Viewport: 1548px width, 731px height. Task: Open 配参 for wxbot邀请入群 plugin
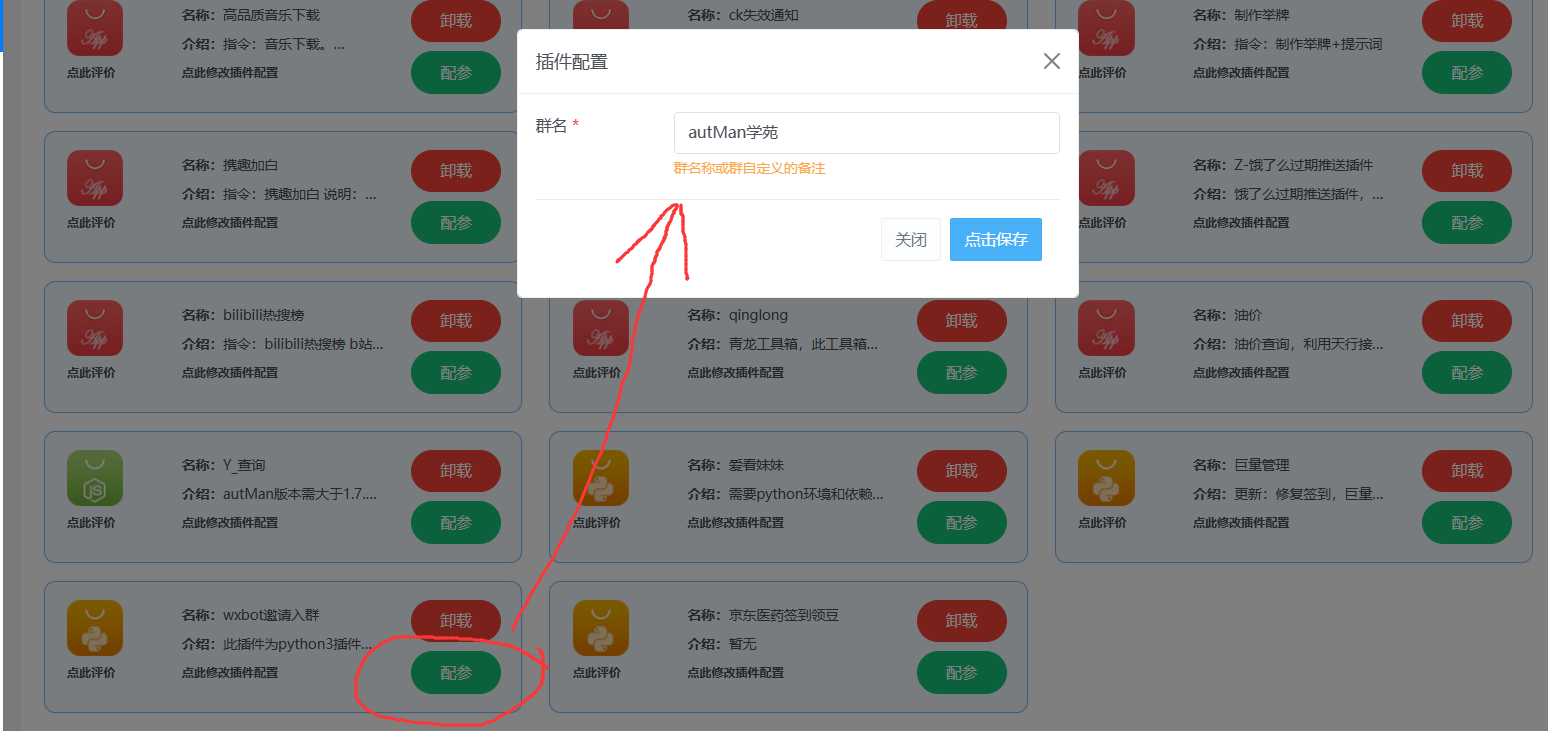coord(456,672)
